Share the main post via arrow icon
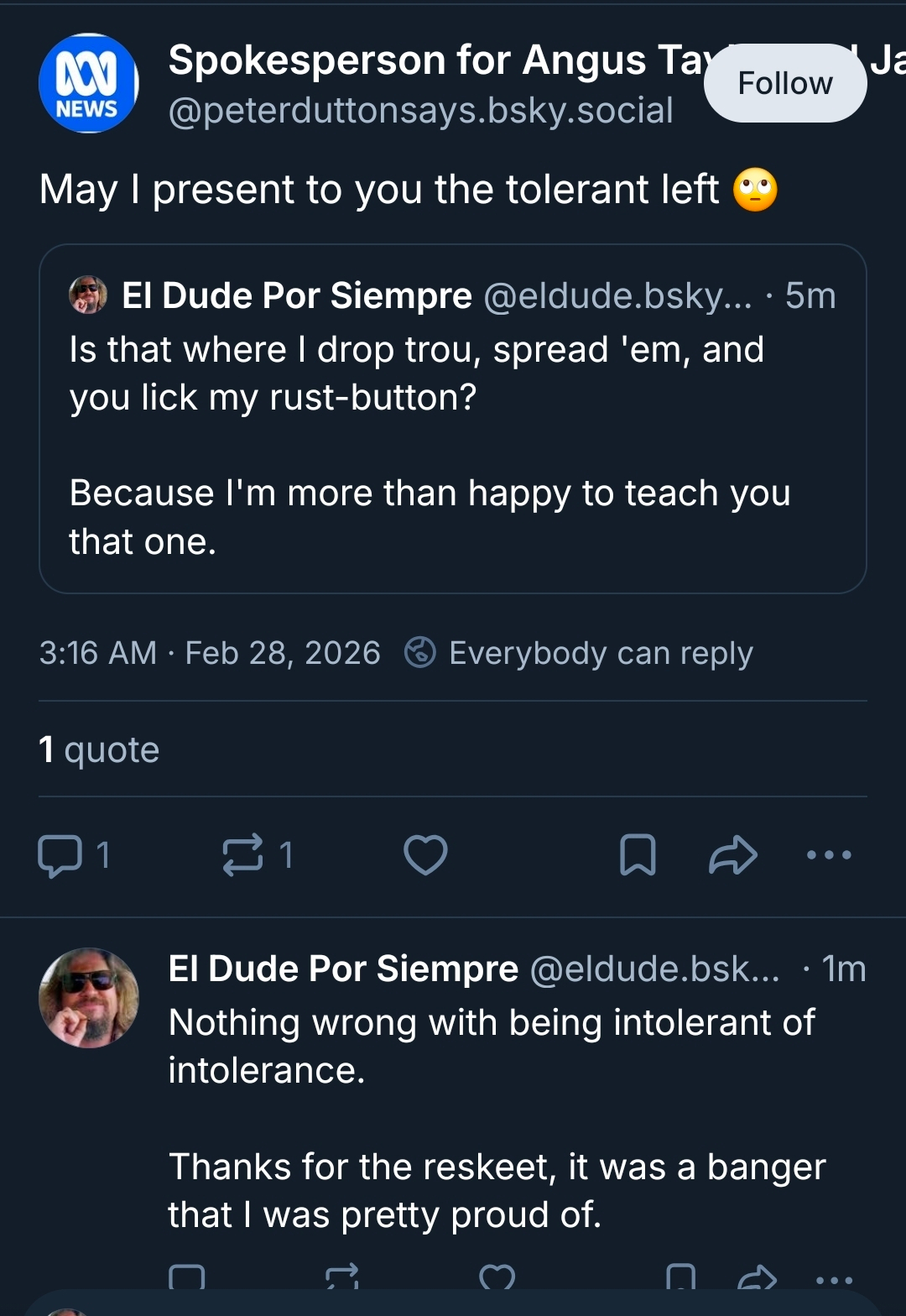 pos(732,855)
